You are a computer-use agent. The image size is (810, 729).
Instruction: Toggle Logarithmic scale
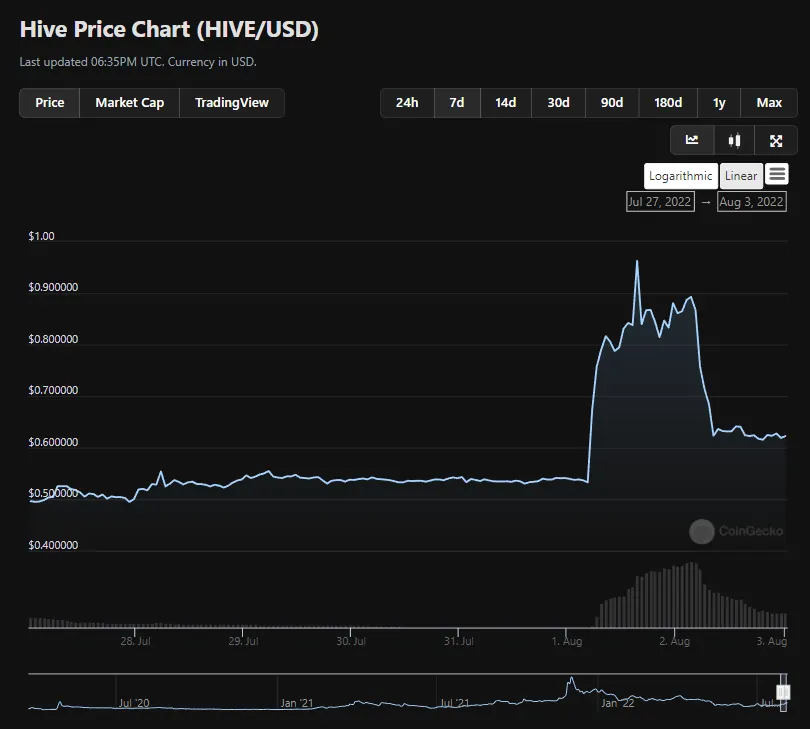coord(681,176)
